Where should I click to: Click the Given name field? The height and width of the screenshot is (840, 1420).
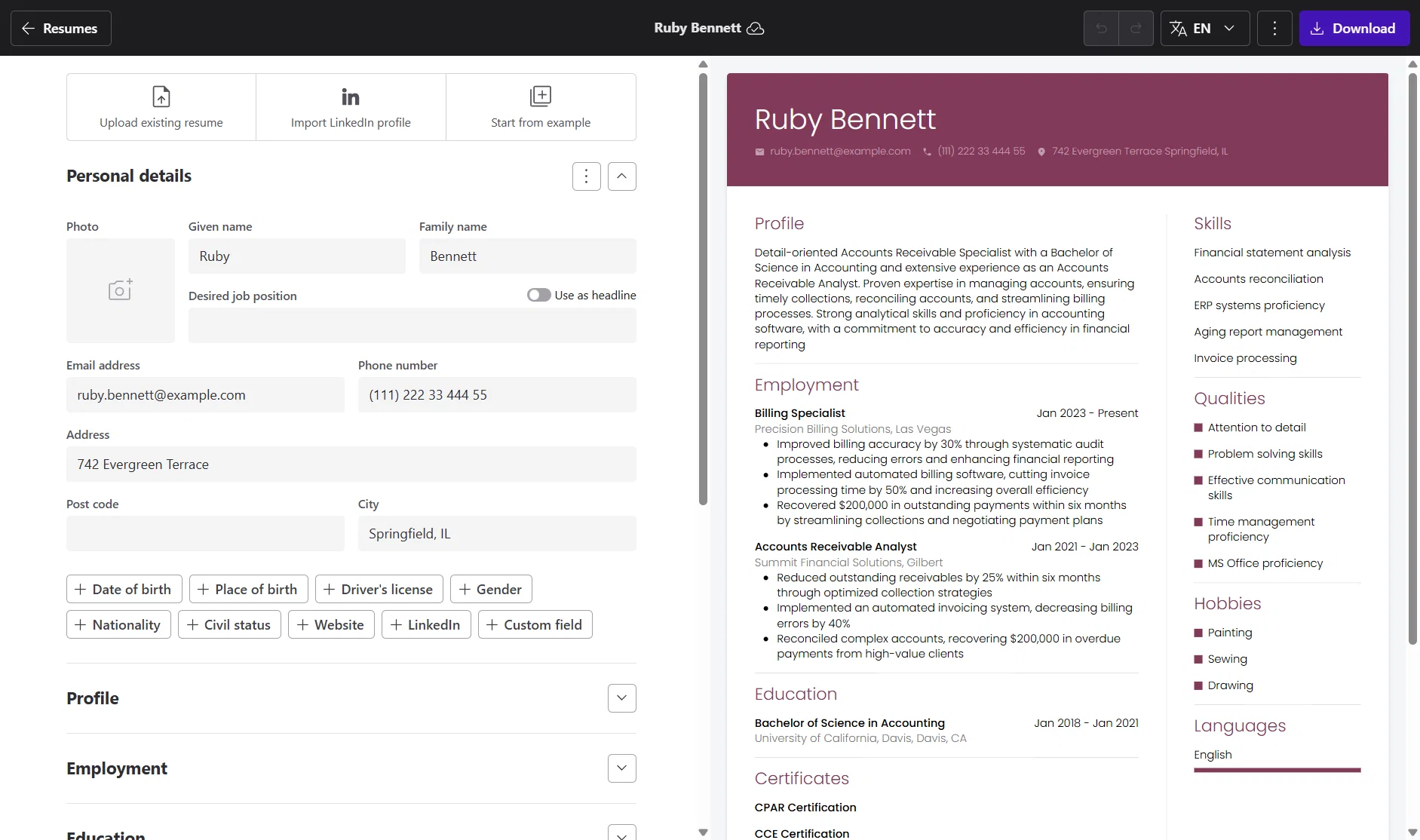(x=297, y=256)
